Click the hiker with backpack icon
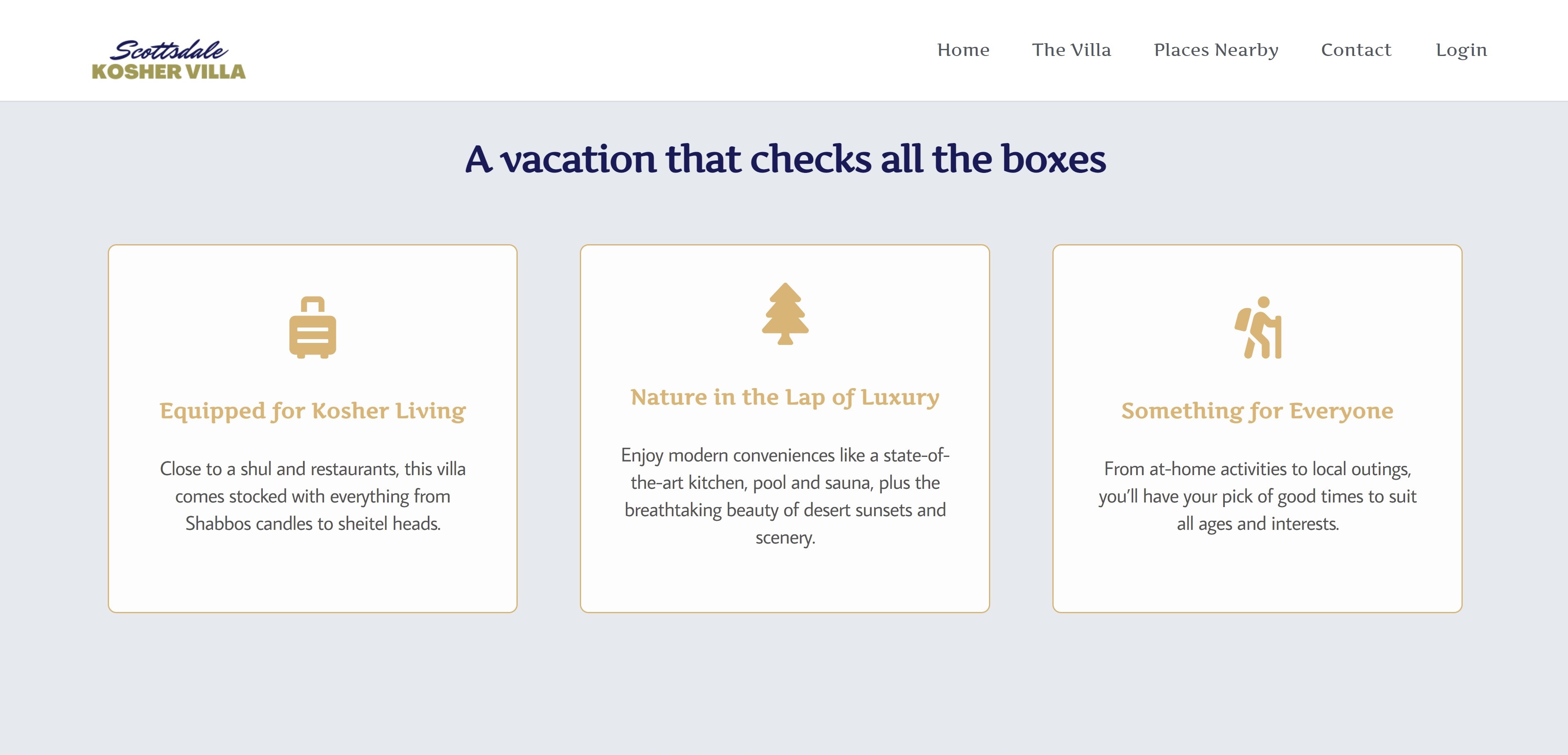Screen dimensions: 1568x755 pos(1258,328)
